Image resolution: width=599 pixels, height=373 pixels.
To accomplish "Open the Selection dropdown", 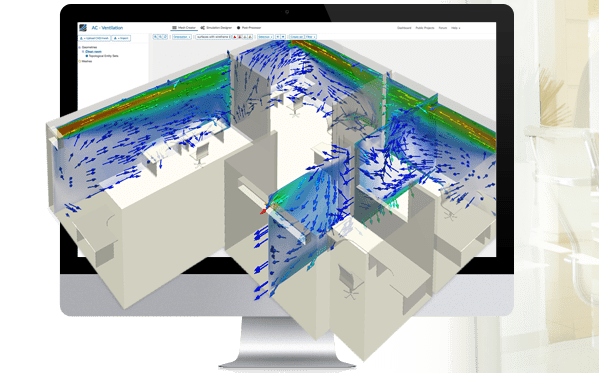I will (265, 37).
